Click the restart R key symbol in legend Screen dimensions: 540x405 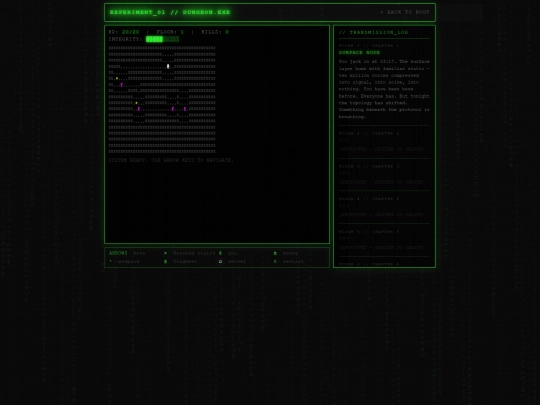tap(275, 261)
